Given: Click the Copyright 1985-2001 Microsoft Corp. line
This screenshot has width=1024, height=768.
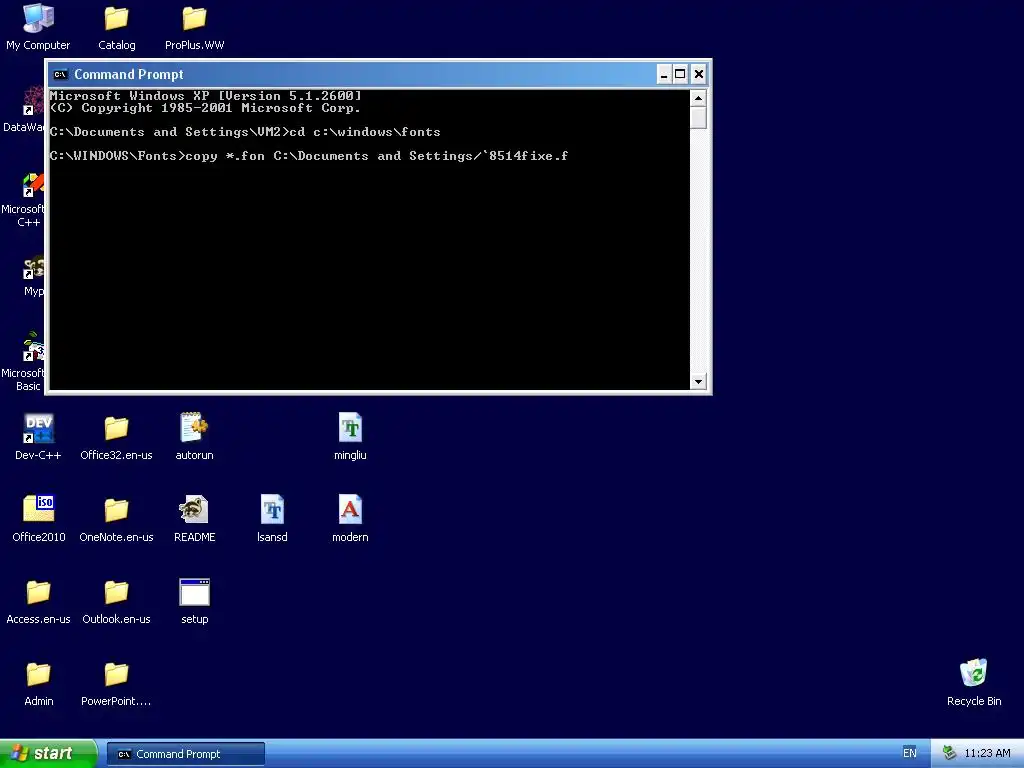Looking at the screenshot, I should coord(205,108).
